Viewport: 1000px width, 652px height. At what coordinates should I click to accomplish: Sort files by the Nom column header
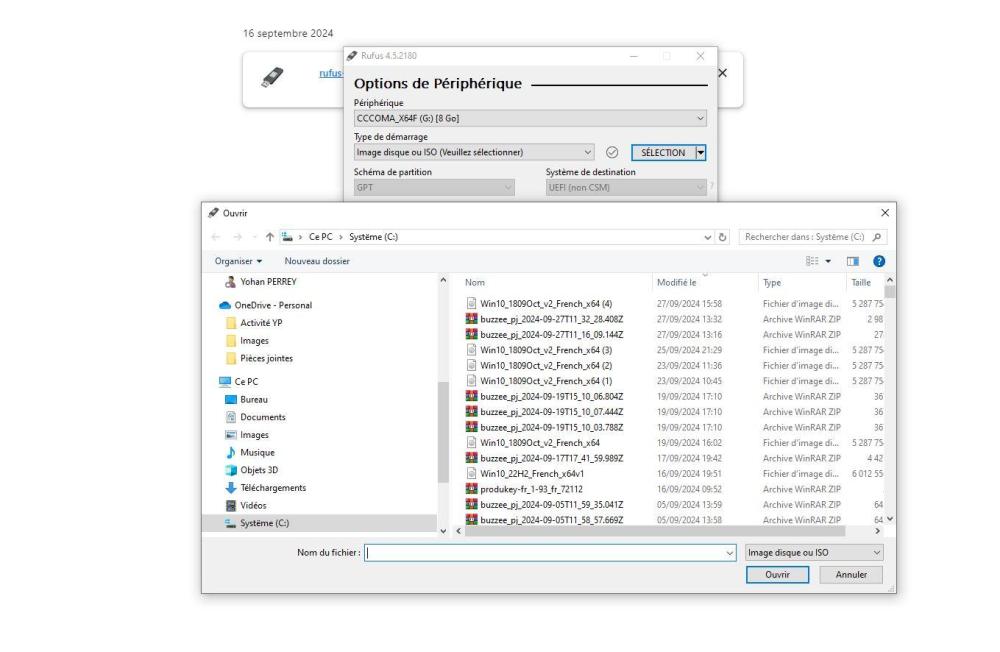(474, 283)
